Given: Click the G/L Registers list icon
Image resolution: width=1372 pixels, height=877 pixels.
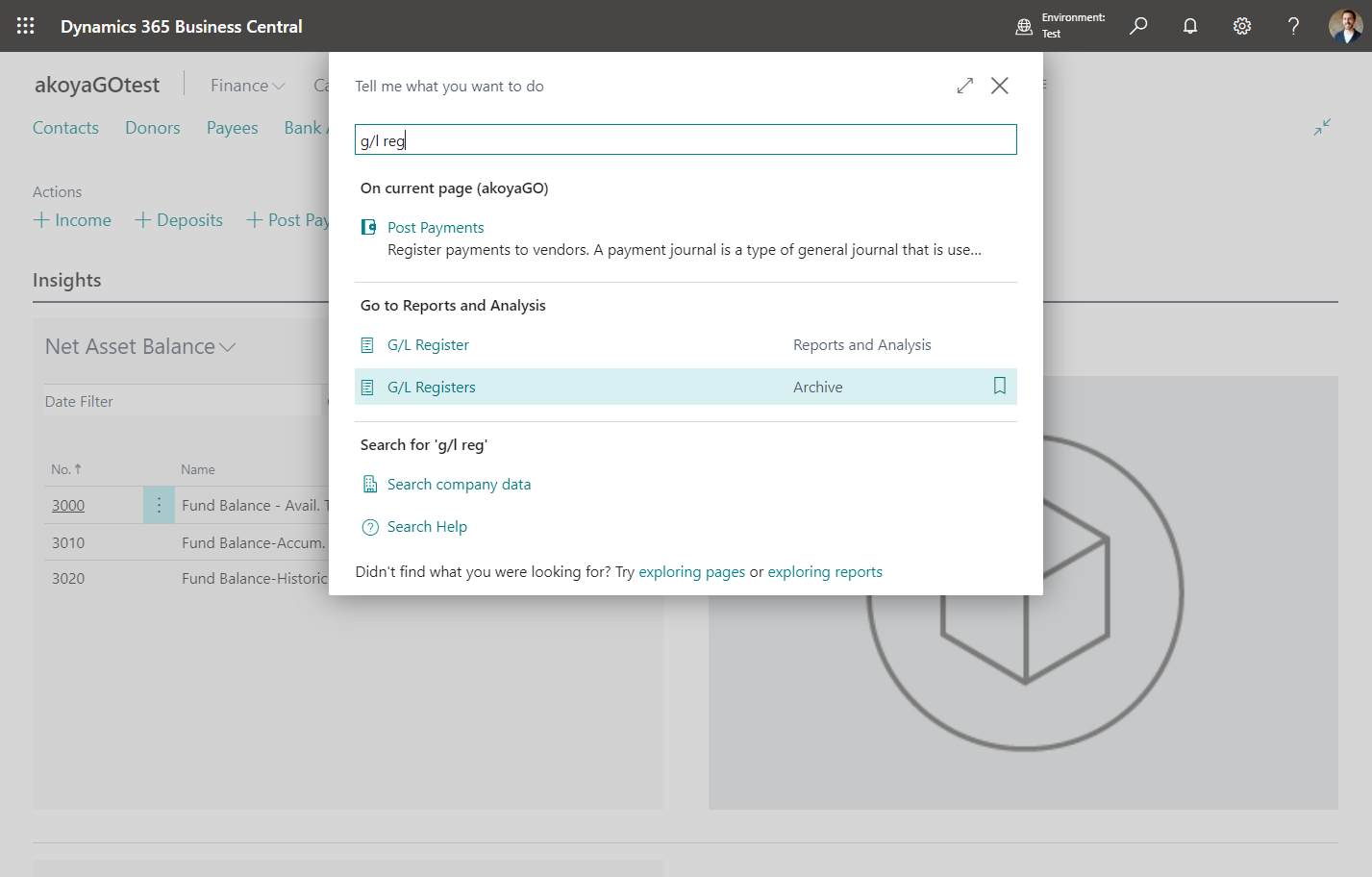Looking at the screenshot, I should tap(367, 388).
